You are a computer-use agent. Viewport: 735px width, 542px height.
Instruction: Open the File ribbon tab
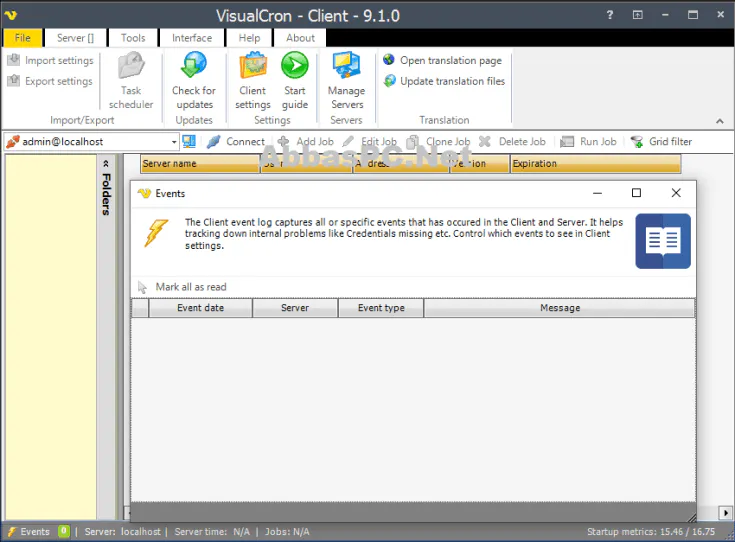click(22, 38)
